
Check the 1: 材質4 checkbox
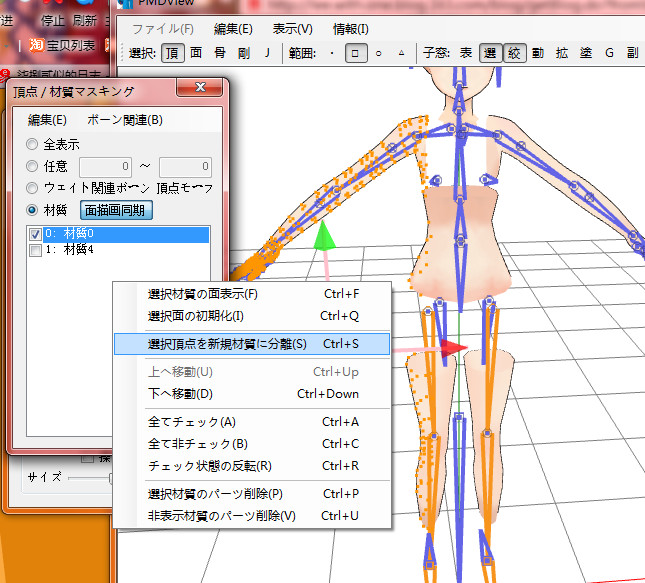click(35, 250)
